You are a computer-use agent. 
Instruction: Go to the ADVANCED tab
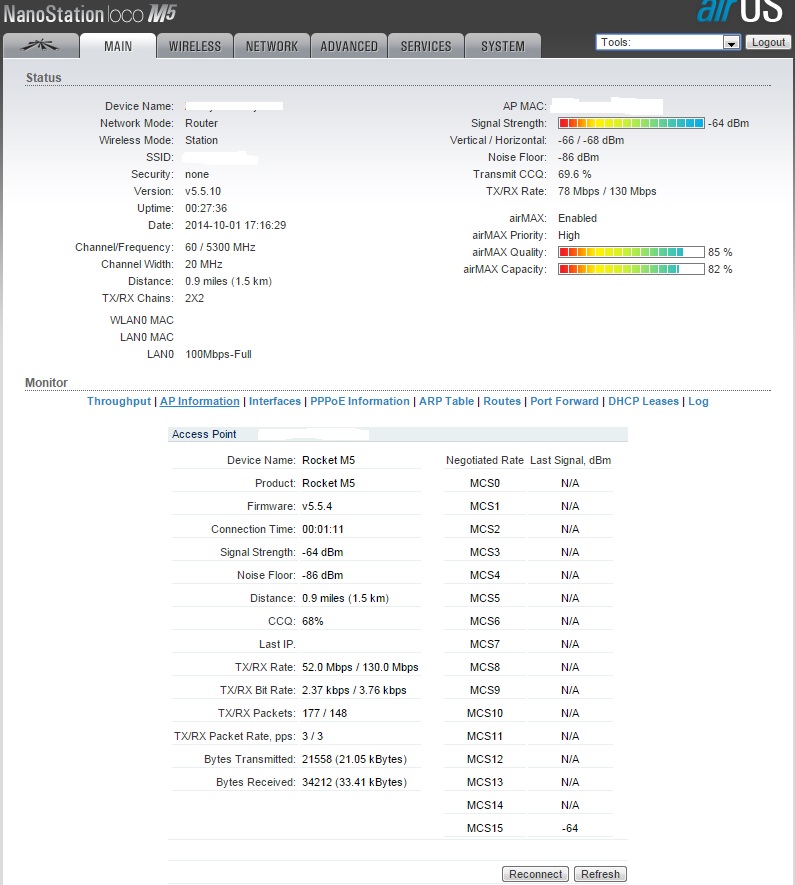[x=349, y=46]
